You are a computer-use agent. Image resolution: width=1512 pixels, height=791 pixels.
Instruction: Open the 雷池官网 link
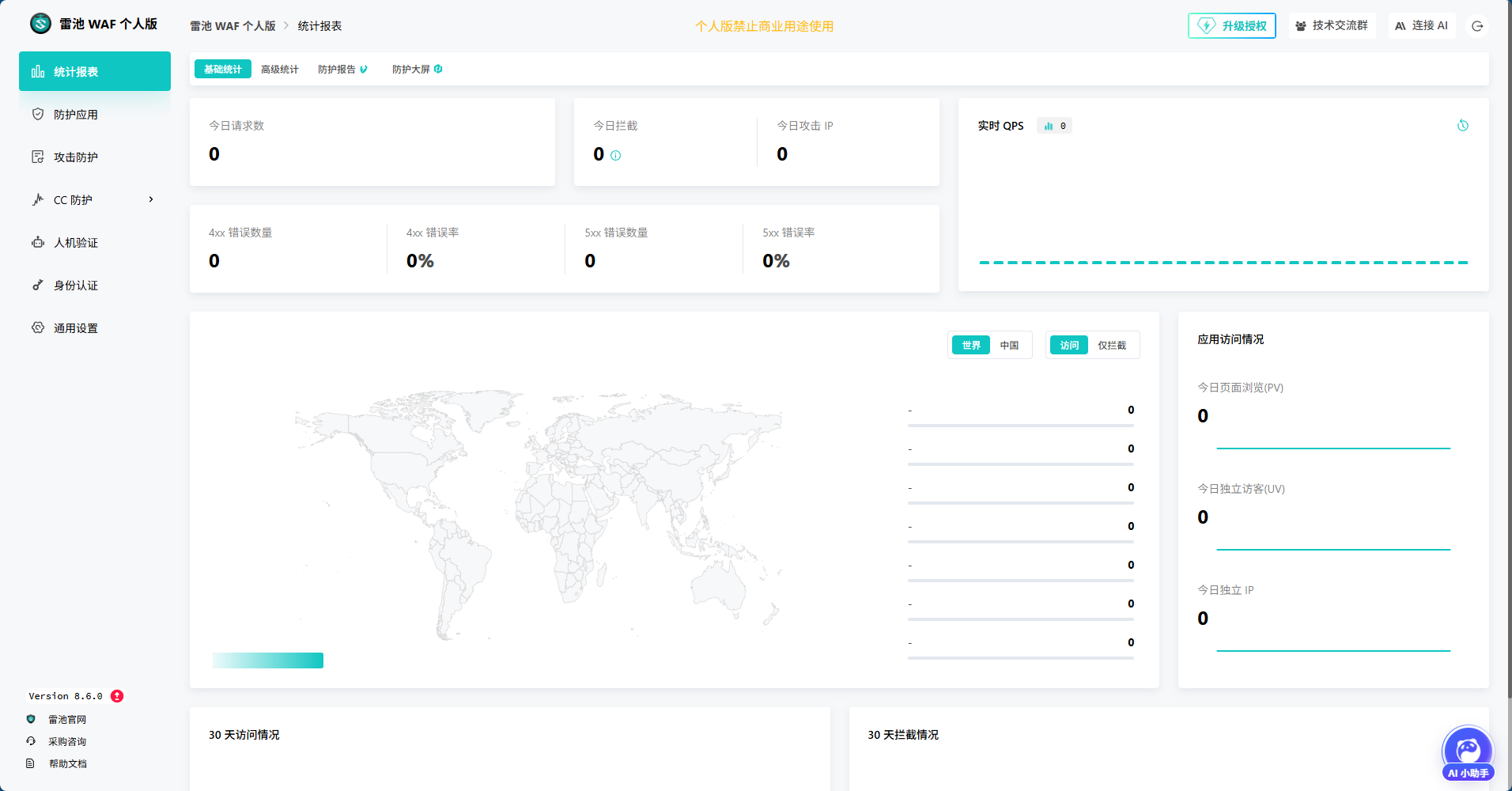67,719
